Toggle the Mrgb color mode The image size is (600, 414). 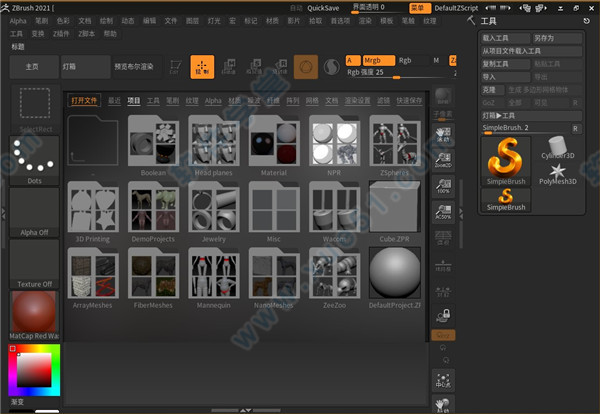(378, 60)
